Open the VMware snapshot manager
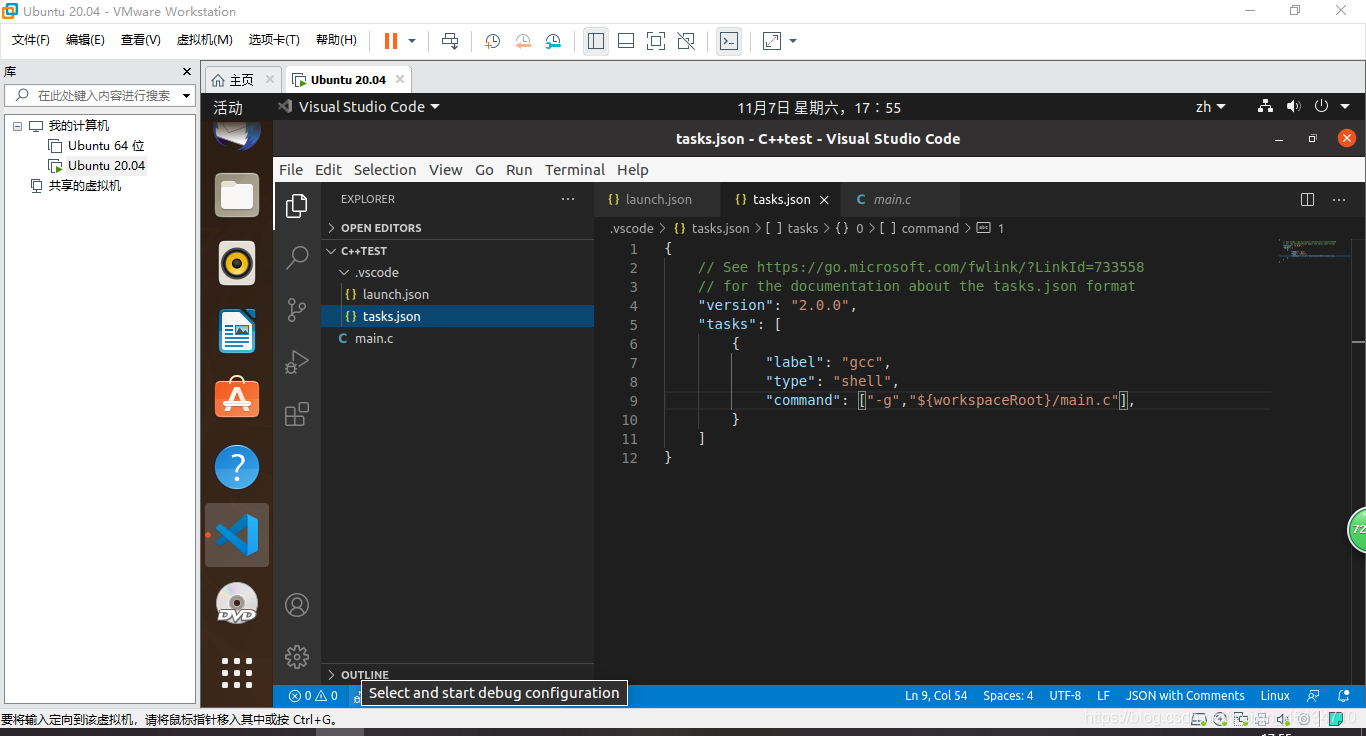Viewport: 1366px width, 736px height. [x=553, y=41]
